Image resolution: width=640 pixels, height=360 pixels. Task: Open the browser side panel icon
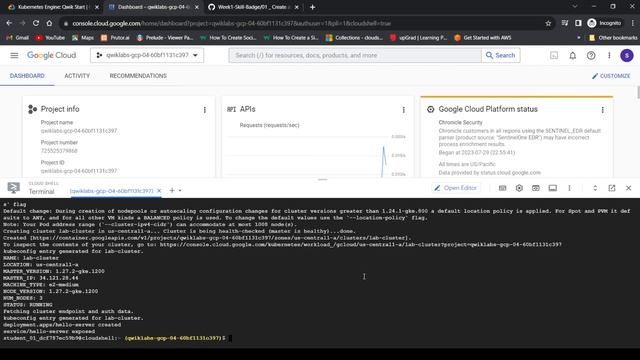click(x=578, y=23)
